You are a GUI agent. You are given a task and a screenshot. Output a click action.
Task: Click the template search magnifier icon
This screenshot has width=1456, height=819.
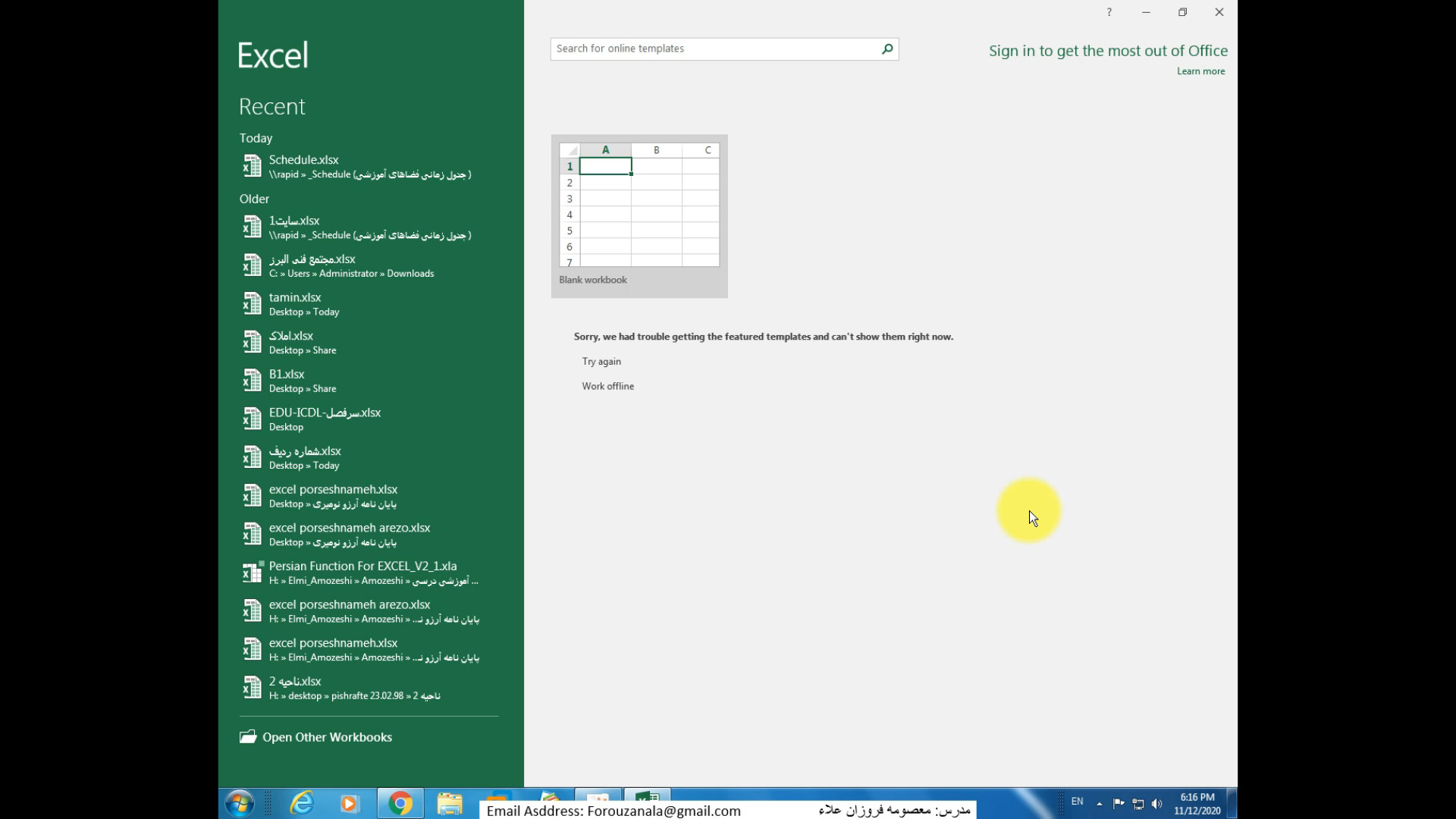[886, 49]
